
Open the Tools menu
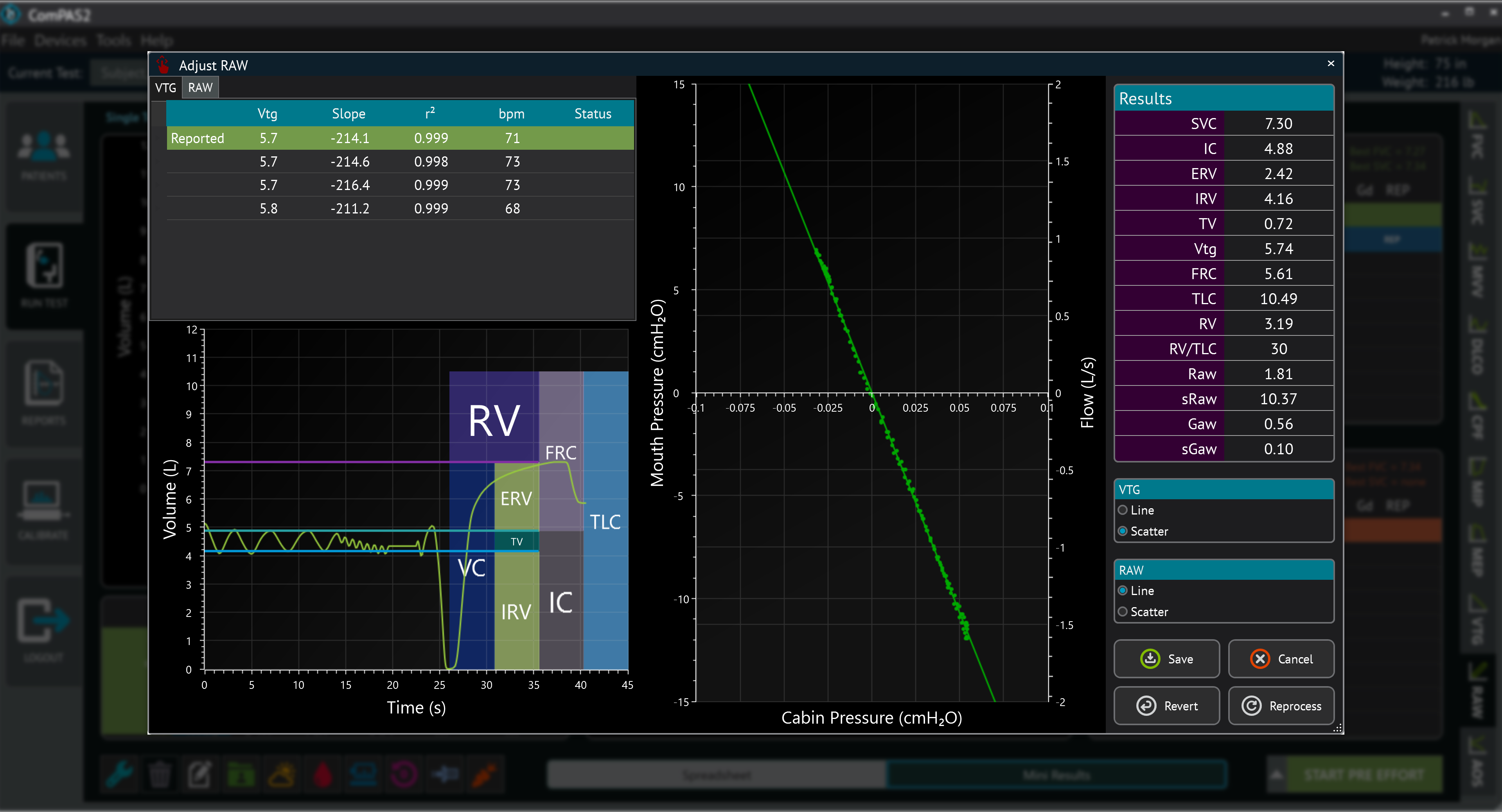tap(114, 40)
